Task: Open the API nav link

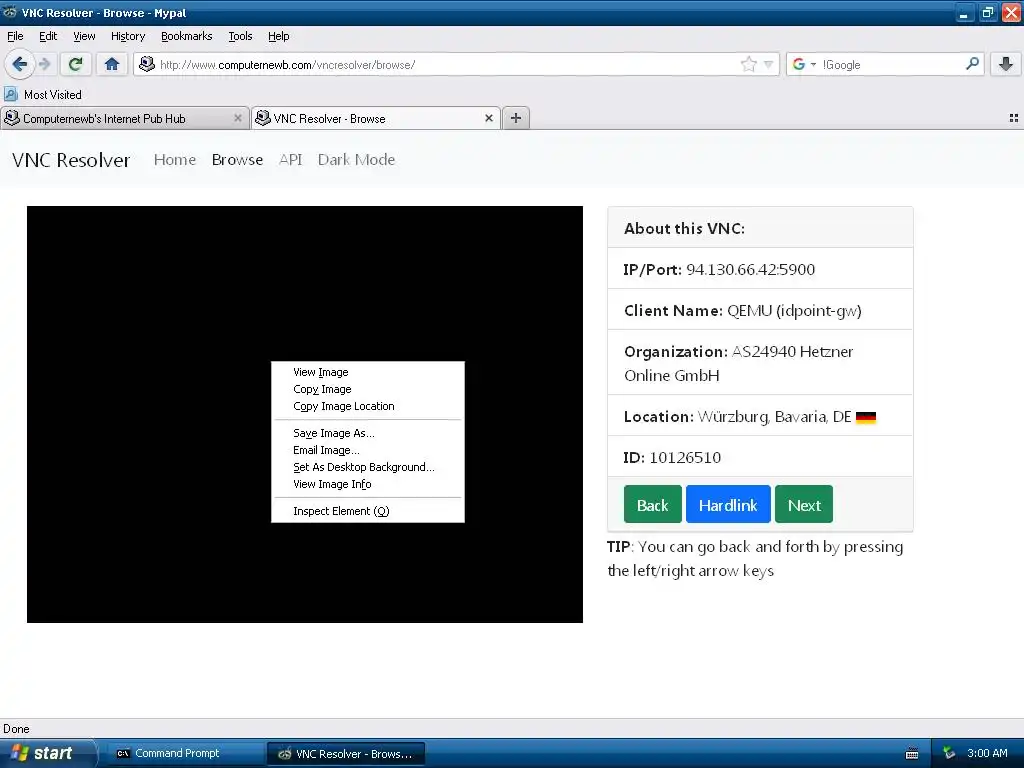Action: (x=290, y=160)
